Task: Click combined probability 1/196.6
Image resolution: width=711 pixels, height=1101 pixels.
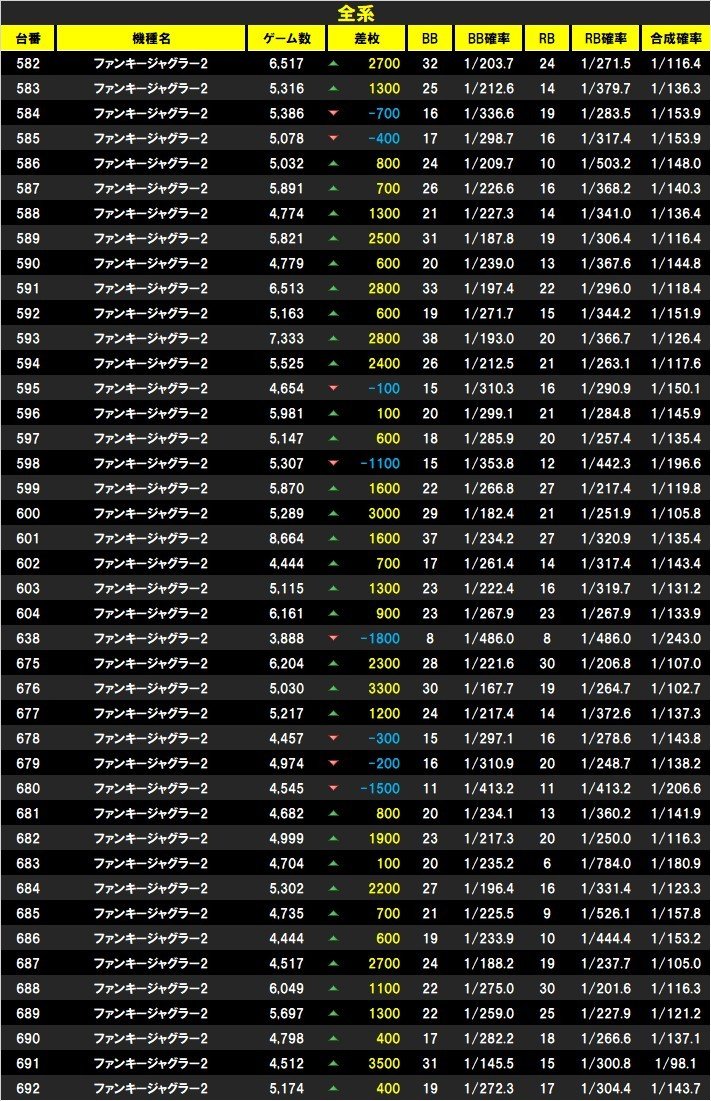Action: (x=676, y=463)
